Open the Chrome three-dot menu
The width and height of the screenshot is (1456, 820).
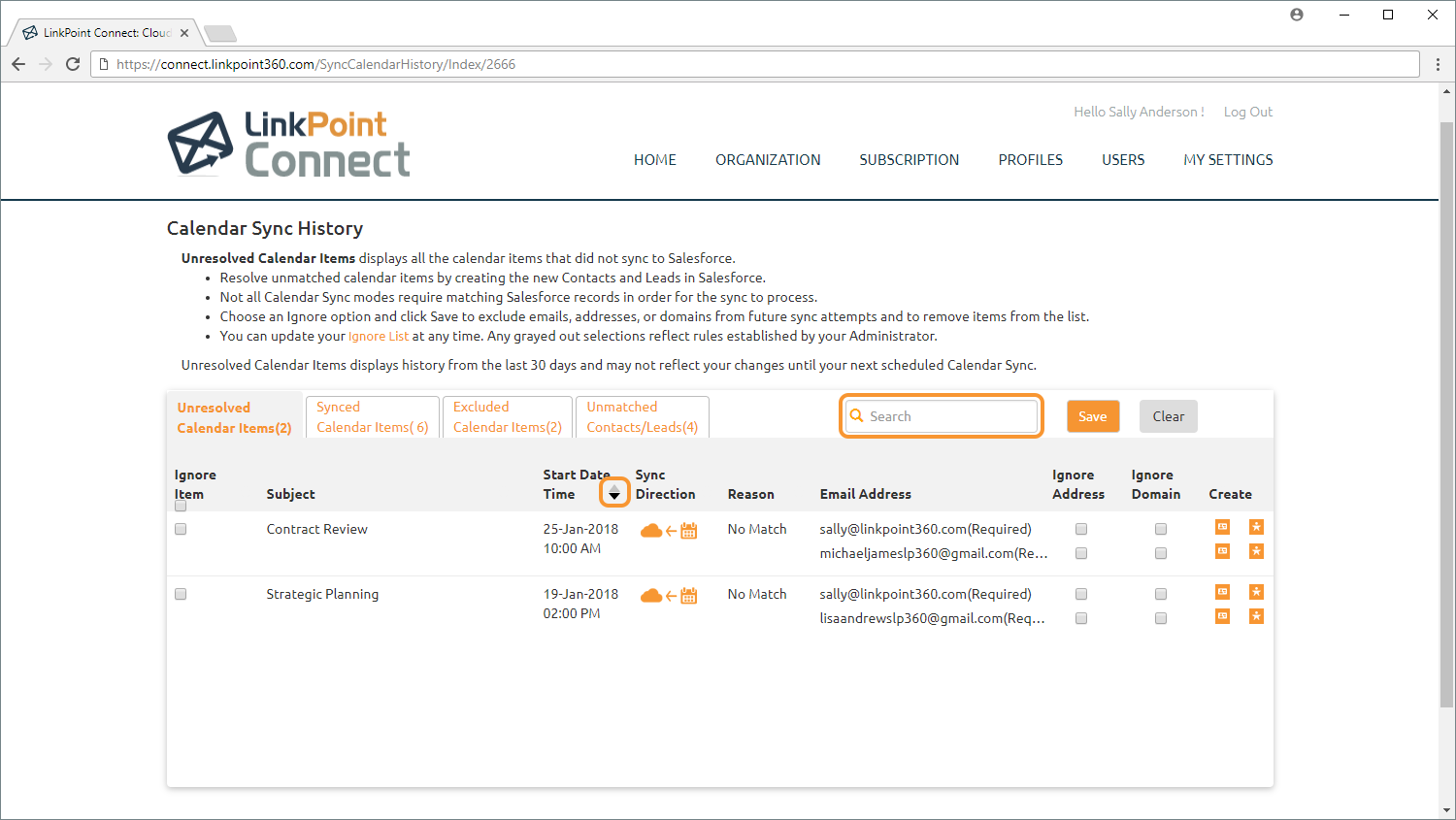pyautogui.click(x=1439, y=64)
